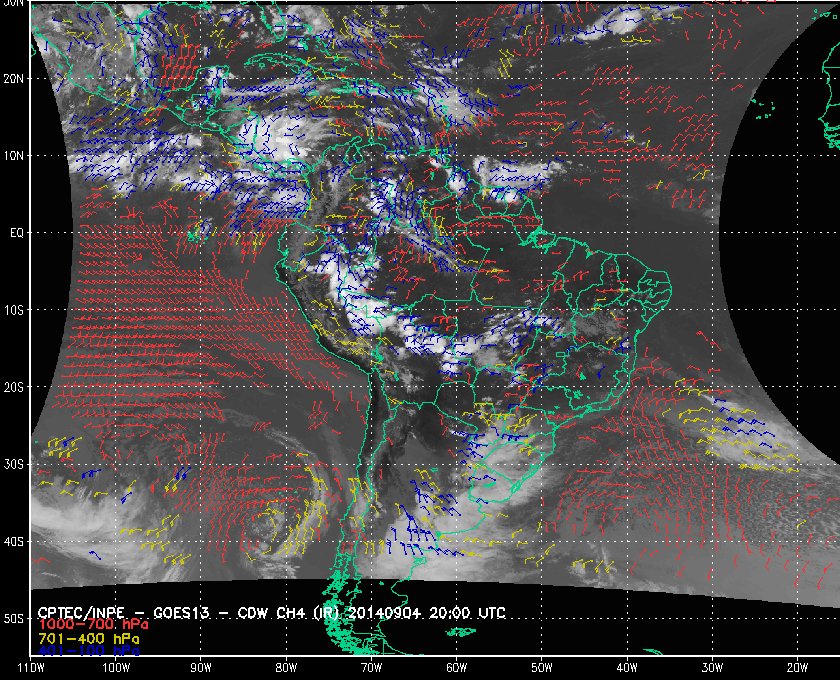Click the 60W longitude label

coord(456,668)
